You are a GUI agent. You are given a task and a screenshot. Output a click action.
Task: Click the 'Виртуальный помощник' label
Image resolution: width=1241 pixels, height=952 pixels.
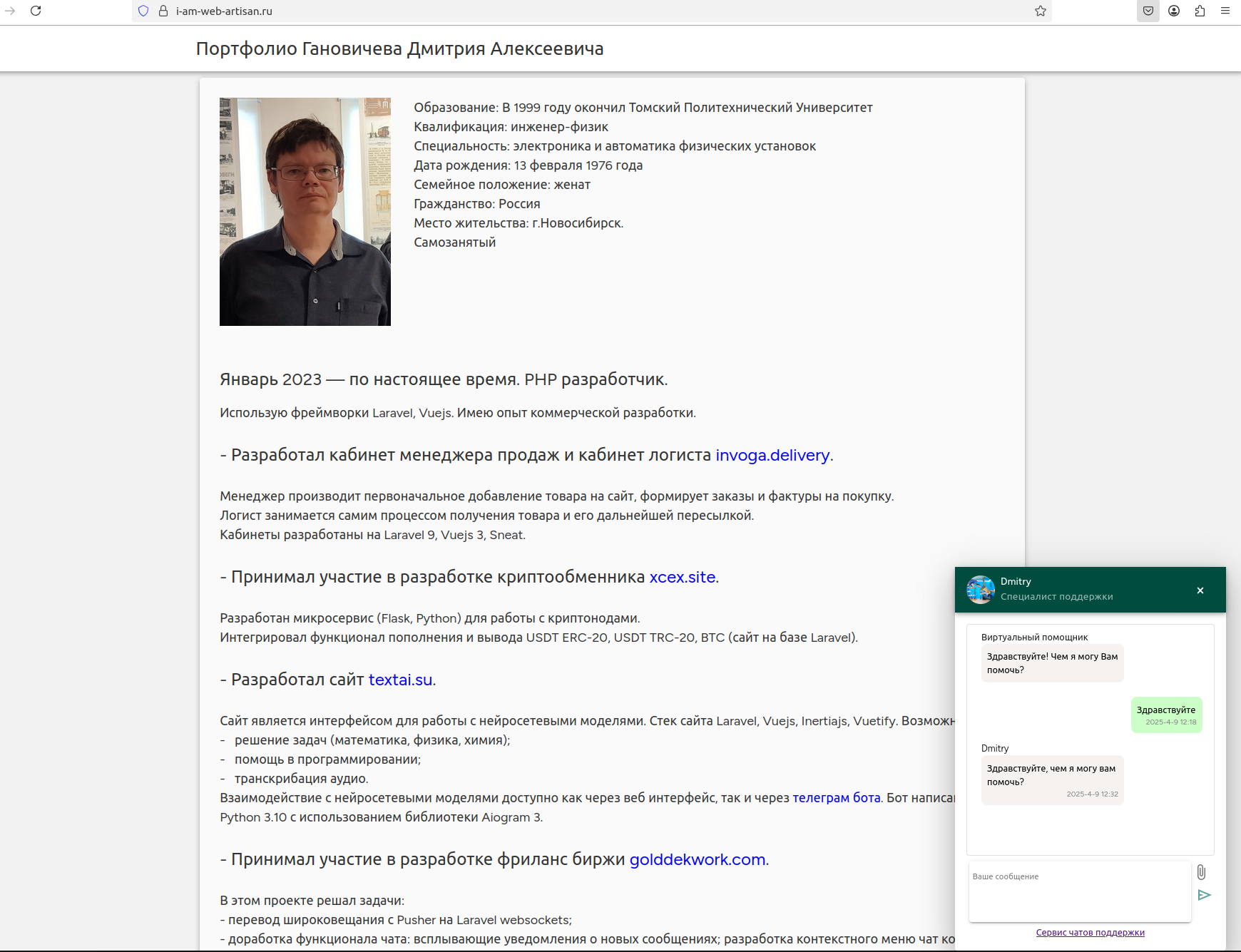tap(1034, 638)
